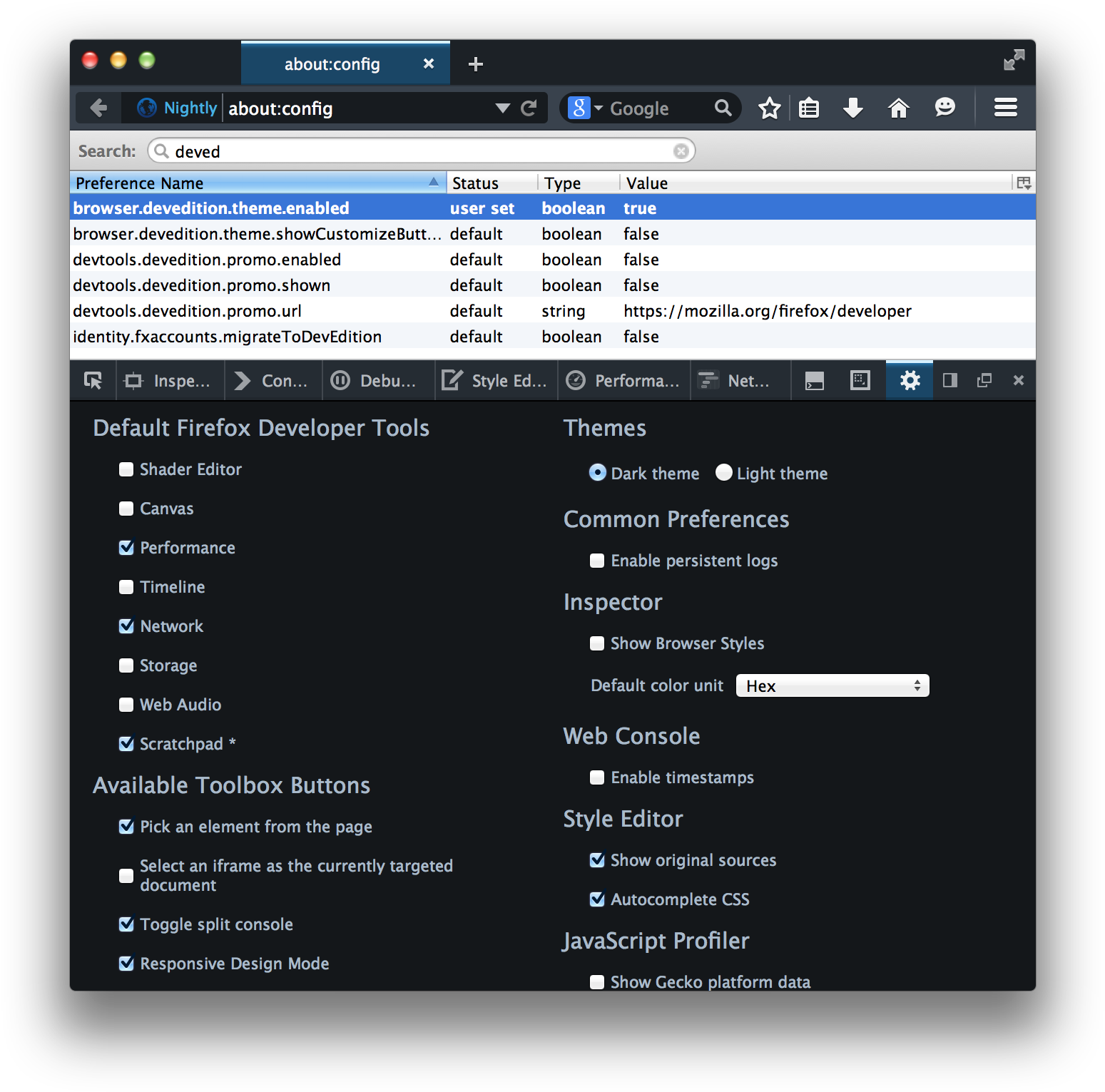Screen dimensions: 1105x1092
Task: Enable the Shader Editor tool
Action: [x=126, y=469]
